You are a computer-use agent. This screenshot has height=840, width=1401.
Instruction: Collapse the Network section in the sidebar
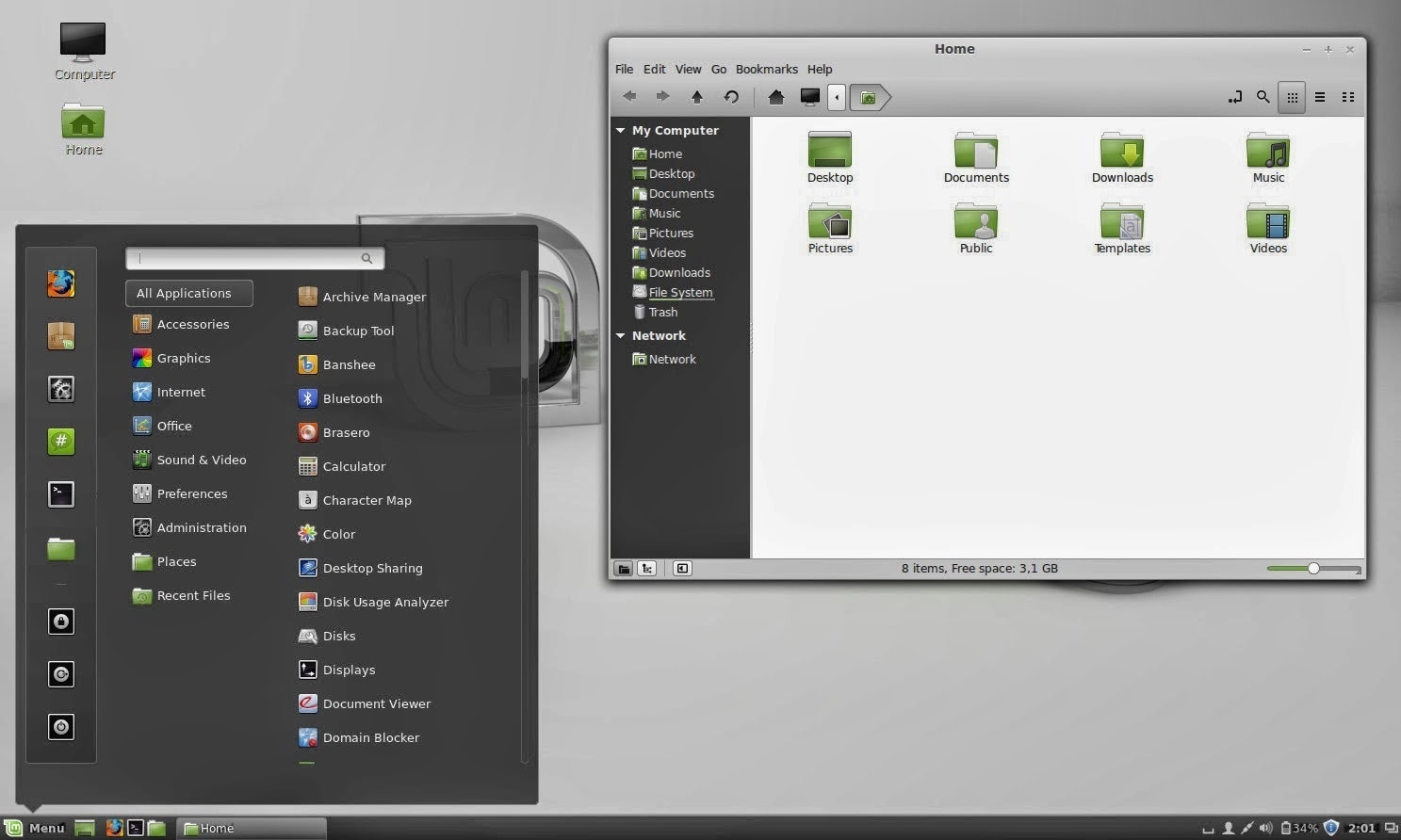(x=621, y=335)
